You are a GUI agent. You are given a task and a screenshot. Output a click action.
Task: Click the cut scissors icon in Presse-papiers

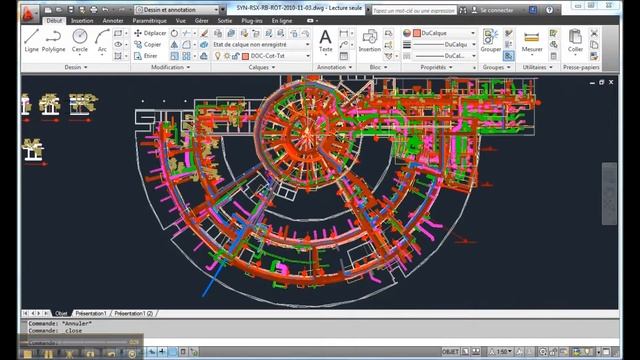(594, 33)
